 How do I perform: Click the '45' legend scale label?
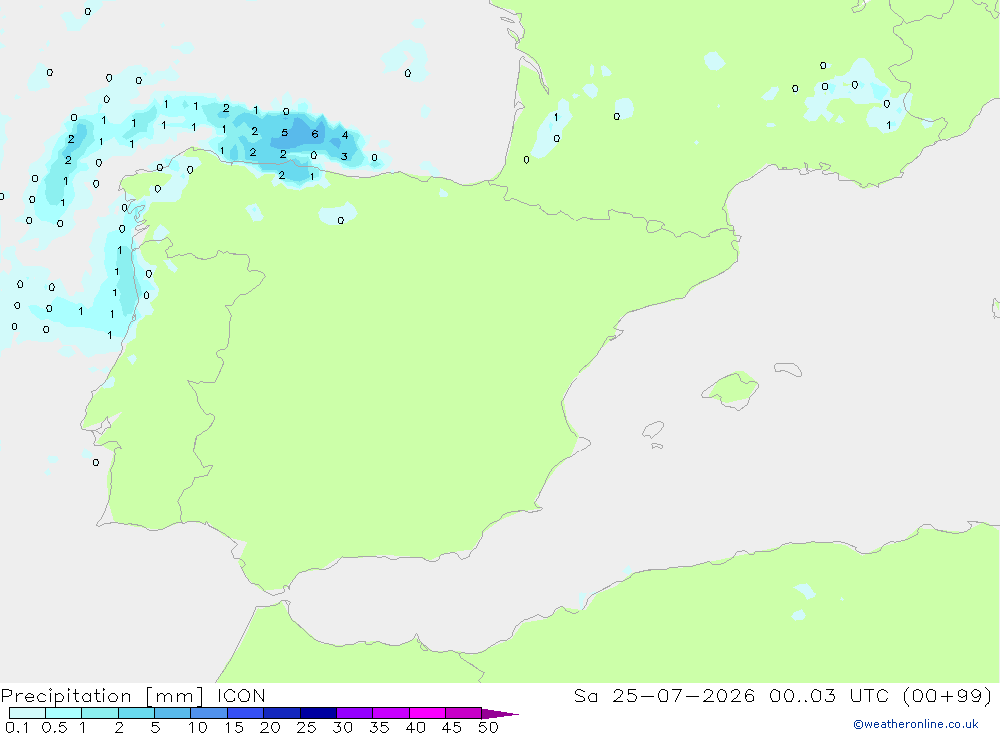pos(452,727)
